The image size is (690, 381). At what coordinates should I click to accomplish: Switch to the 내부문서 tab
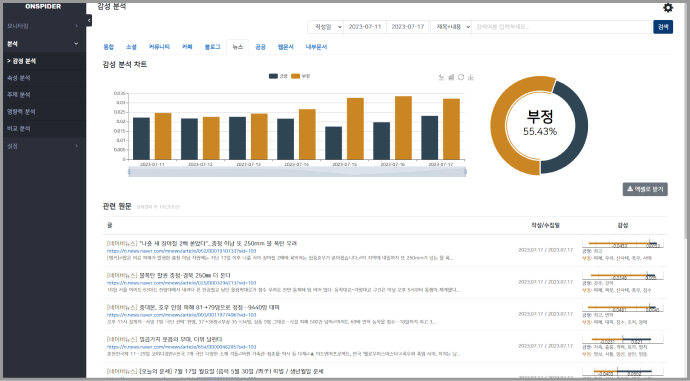click(316, 47)
